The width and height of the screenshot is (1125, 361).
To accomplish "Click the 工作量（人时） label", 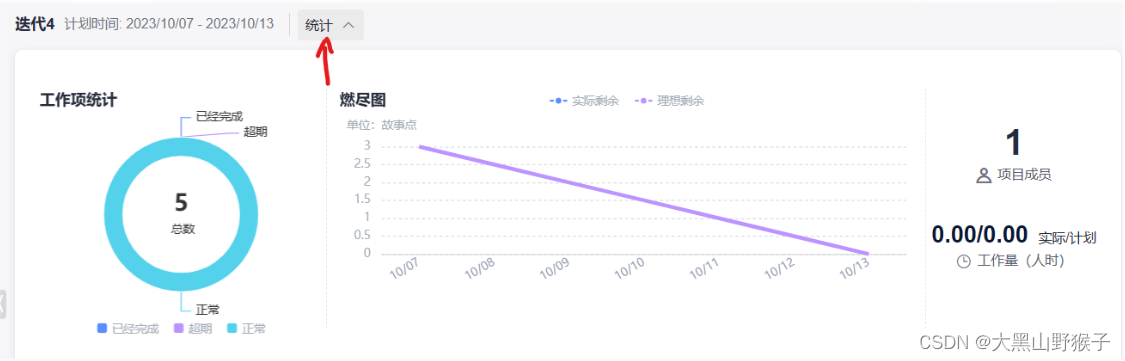I will 1021,262.
